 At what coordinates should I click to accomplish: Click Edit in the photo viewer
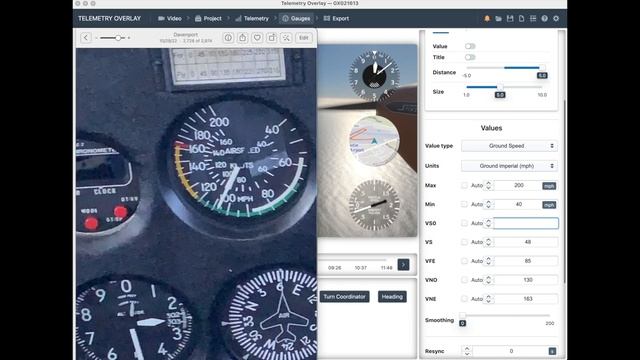tap(304, 38)
